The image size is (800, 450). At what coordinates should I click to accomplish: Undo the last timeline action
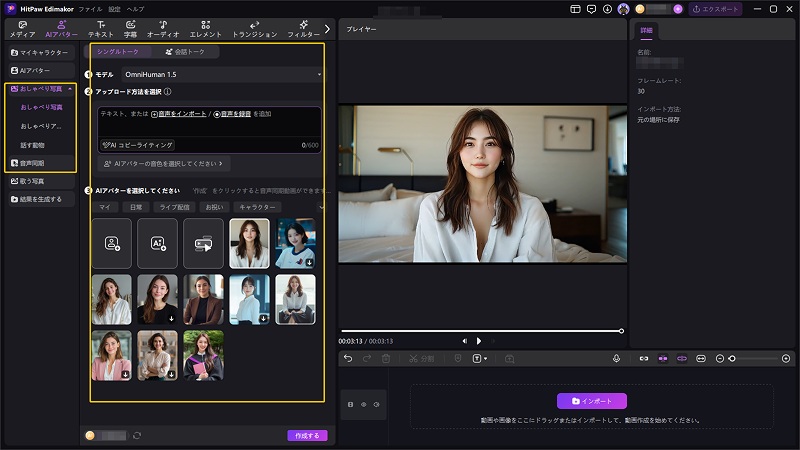click(x=348, y=359)
